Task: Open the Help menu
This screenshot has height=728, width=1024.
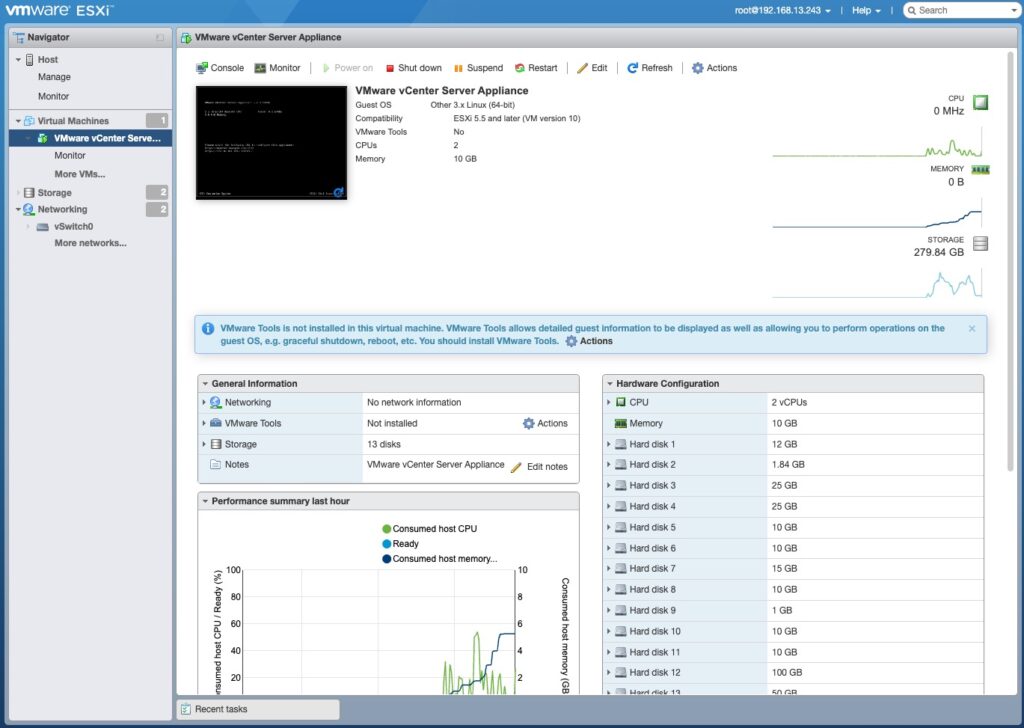Action: click(866, 10)
